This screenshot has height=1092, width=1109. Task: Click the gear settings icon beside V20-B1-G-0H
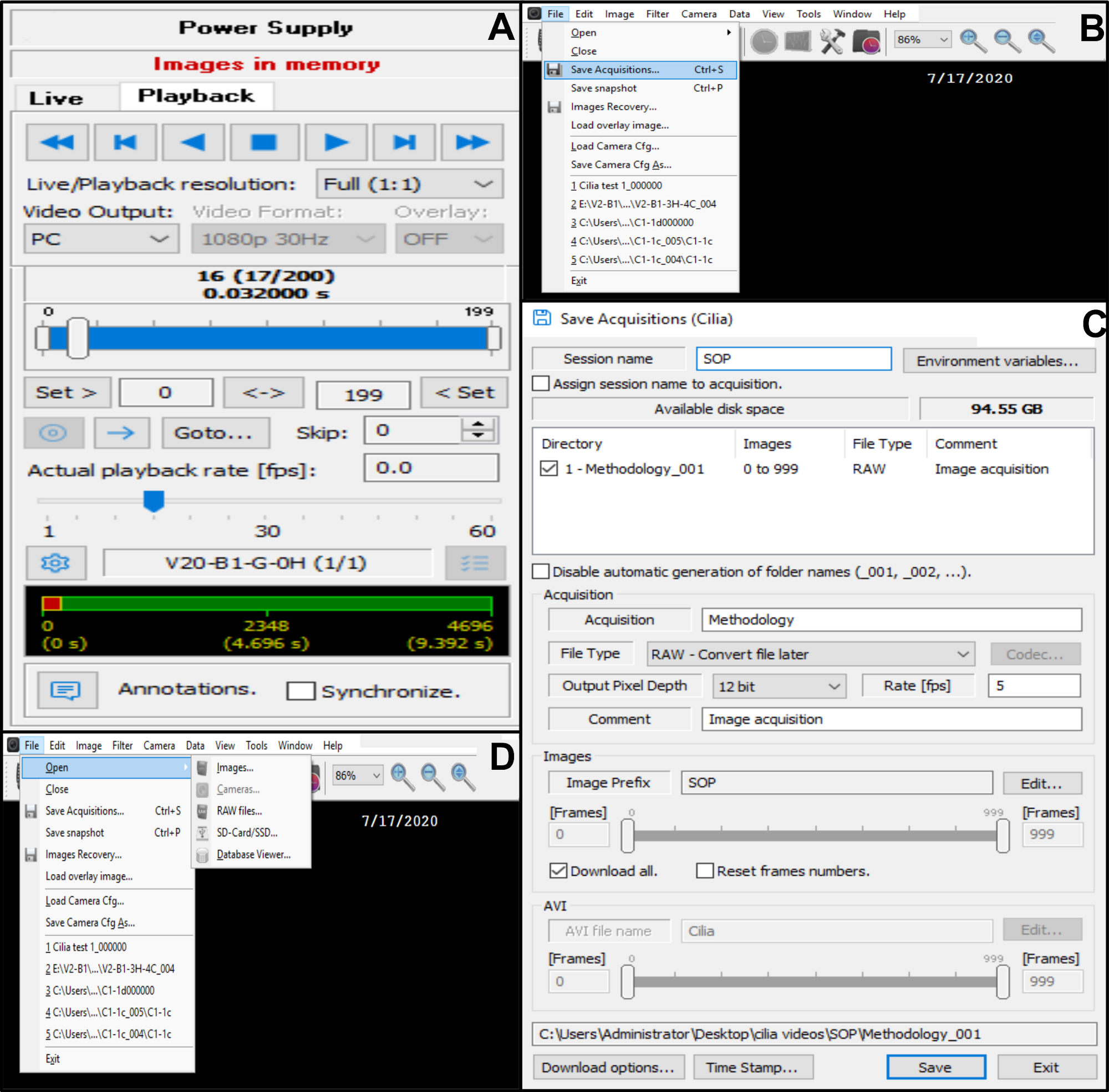(x=55, y=562)
